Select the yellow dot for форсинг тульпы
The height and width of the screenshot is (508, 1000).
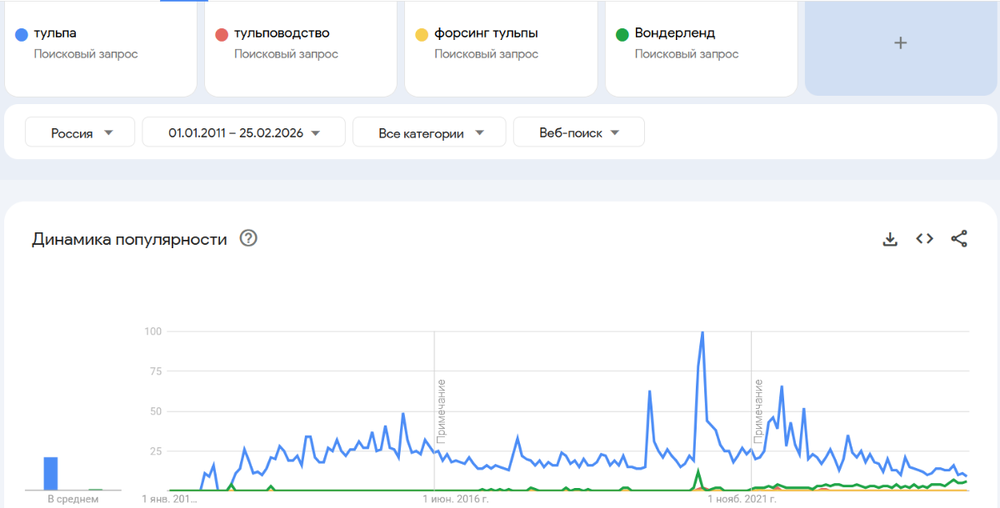click(422, 34)
